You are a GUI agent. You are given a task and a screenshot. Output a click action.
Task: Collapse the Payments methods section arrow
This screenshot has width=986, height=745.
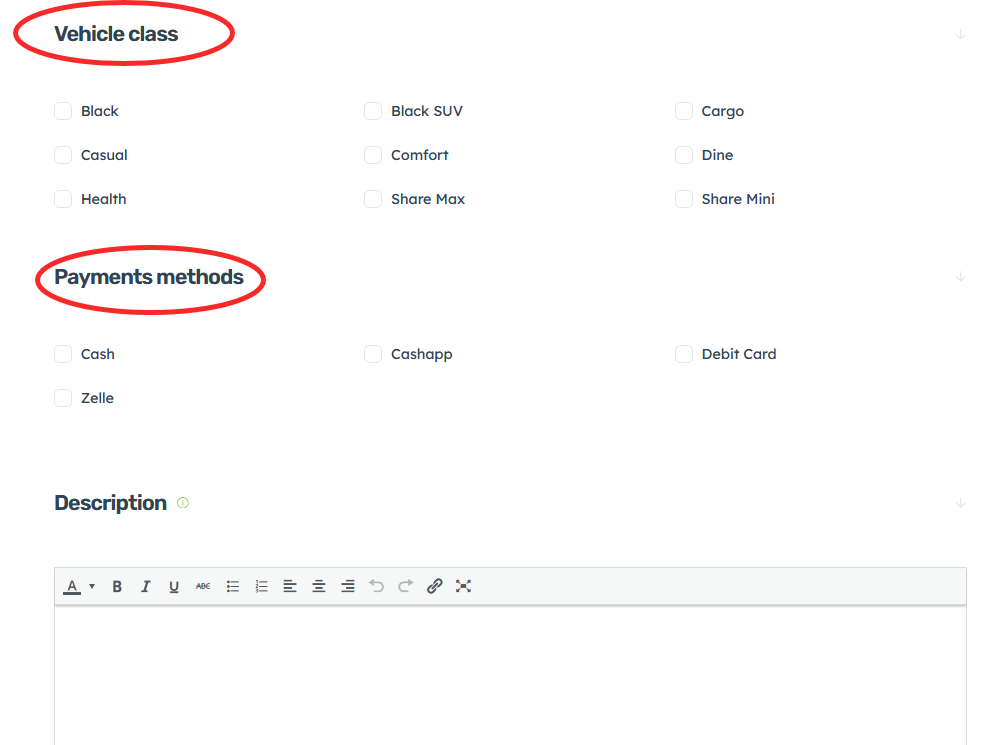pos(960,277)
